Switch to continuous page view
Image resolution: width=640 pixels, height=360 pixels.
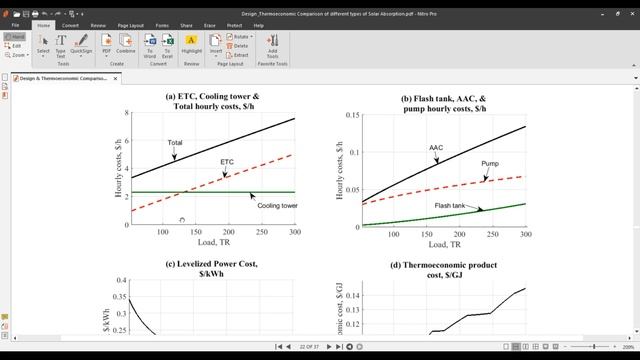click(516, 347)
